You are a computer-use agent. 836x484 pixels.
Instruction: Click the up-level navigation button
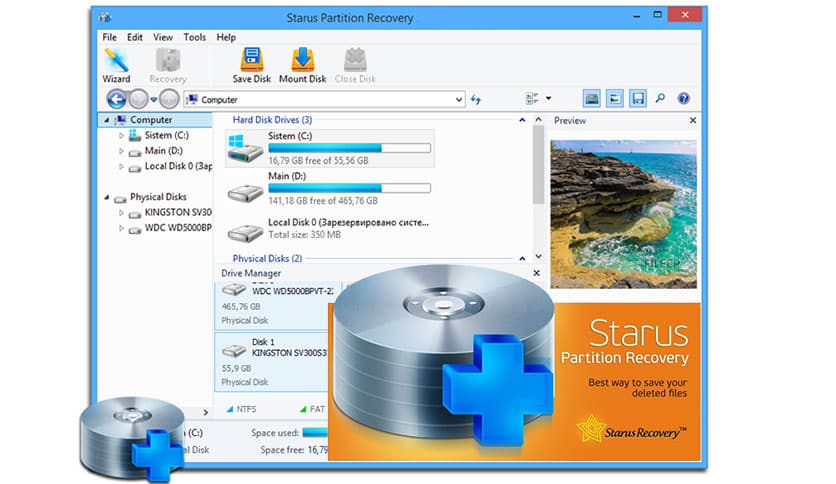(169, 99)
